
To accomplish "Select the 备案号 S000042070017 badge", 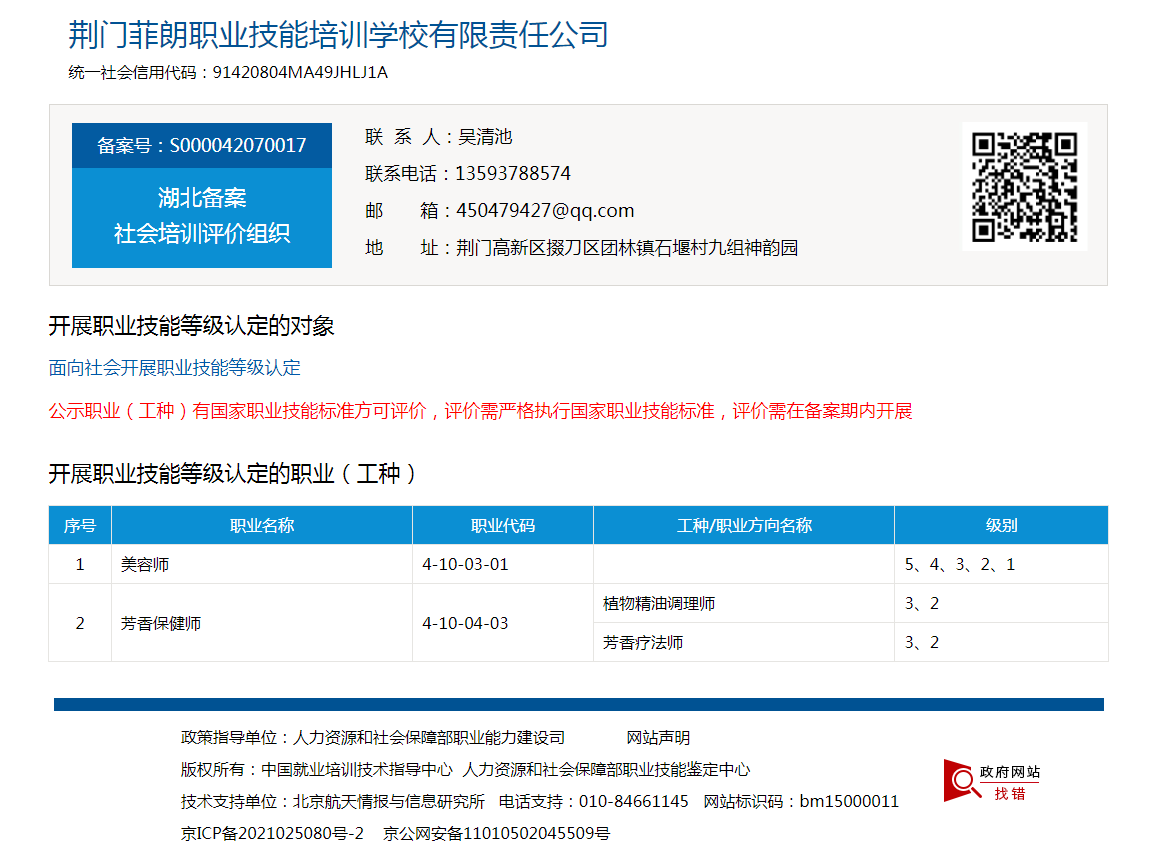I will (202, 146).
